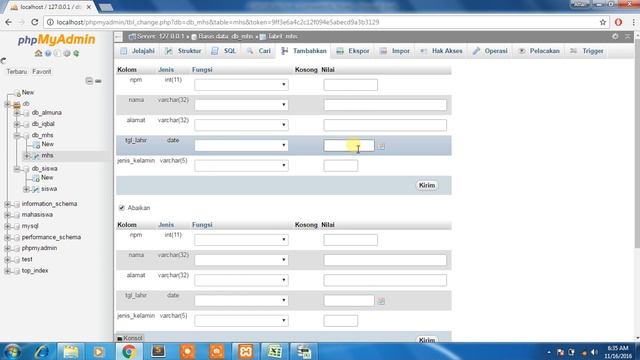The image size is (640, 360).
Task: Open calendar picker for second tgl_lahir field
Action: pos(381,301)
